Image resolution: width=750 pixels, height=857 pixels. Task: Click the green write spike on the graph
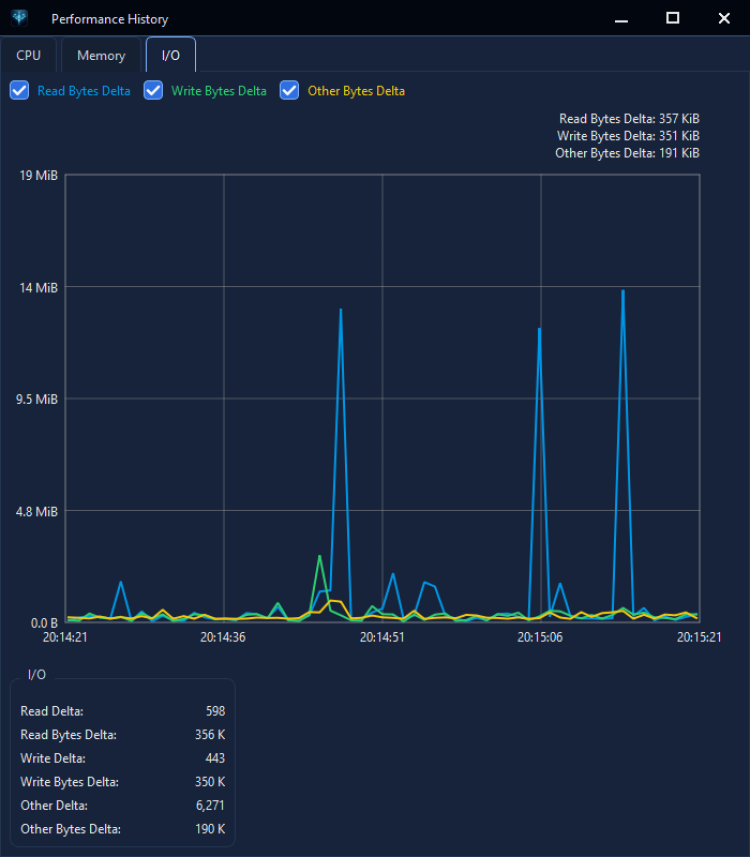tap(320, 557)
